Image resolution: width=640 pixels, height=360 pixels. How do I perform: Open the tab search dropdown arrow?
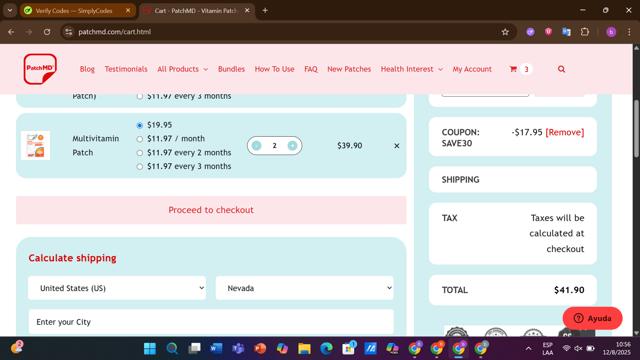(9, 11)
